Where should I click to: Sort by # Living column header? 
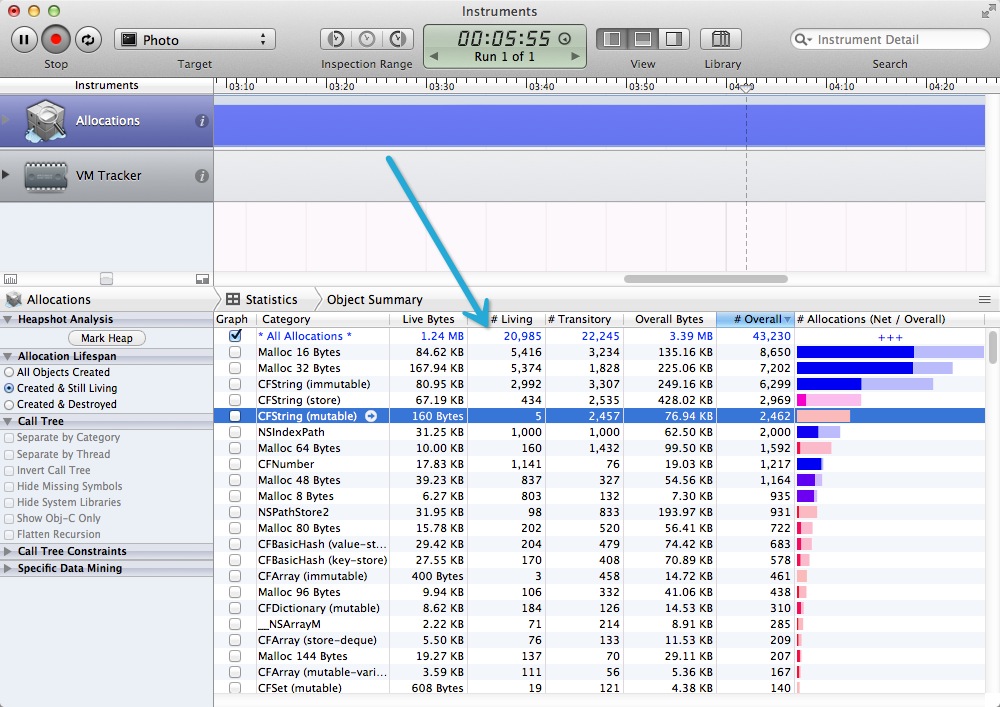coord(506,319)
